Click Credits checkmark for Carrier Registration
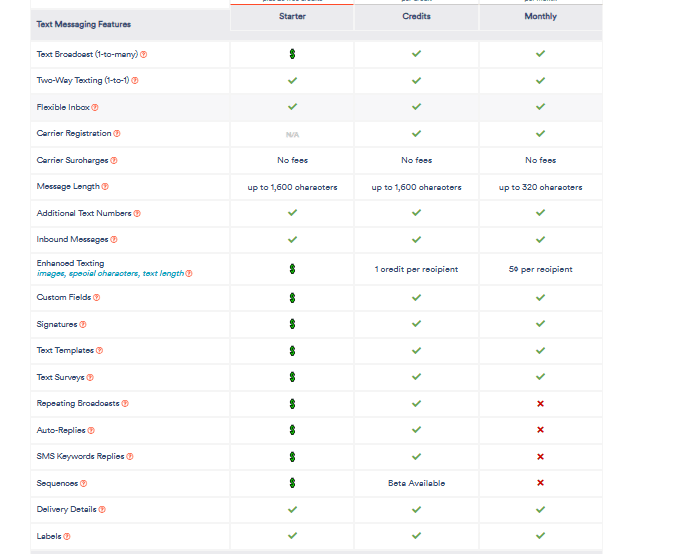The width and height of the screenshot is (674, 554). point(416,134)
